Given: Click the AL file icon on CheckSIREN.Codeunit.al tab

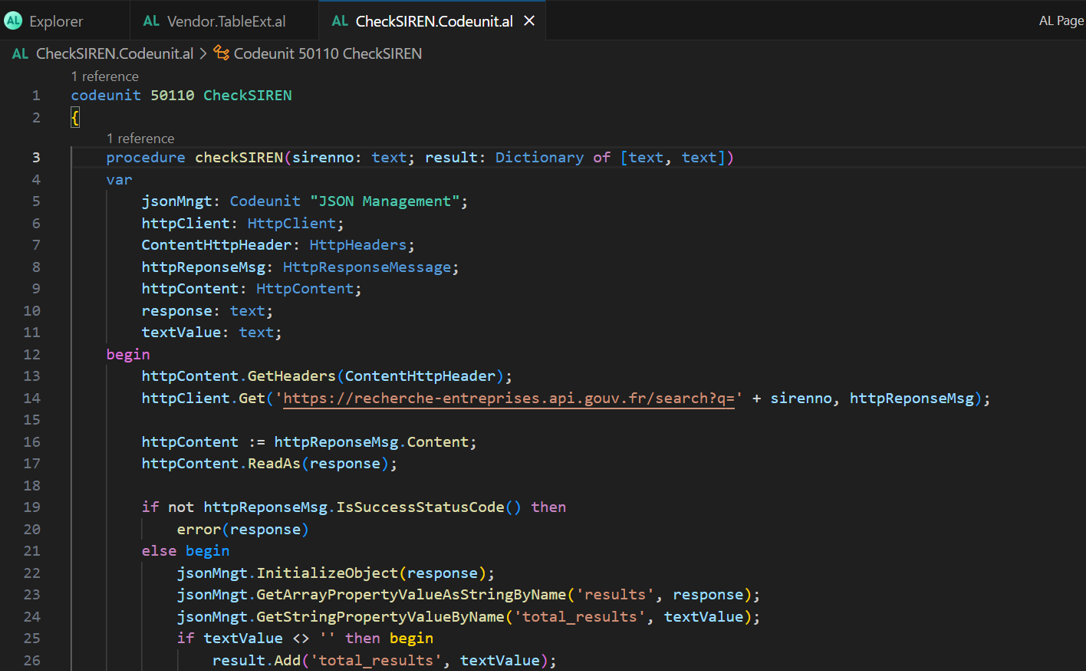Looking at the screenshot, I should click(x=340, y=21).
